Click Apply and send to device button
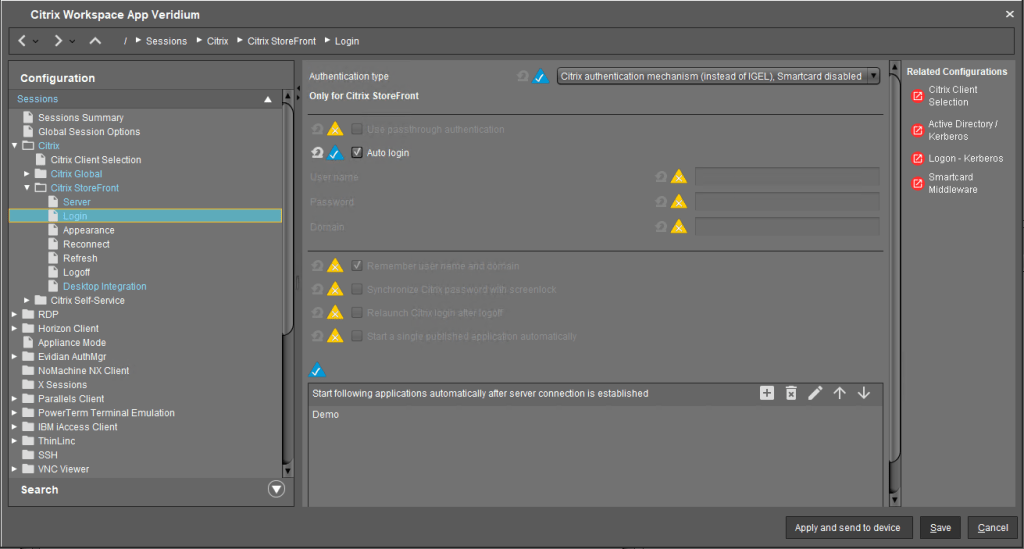 click(x=848, y=528)
